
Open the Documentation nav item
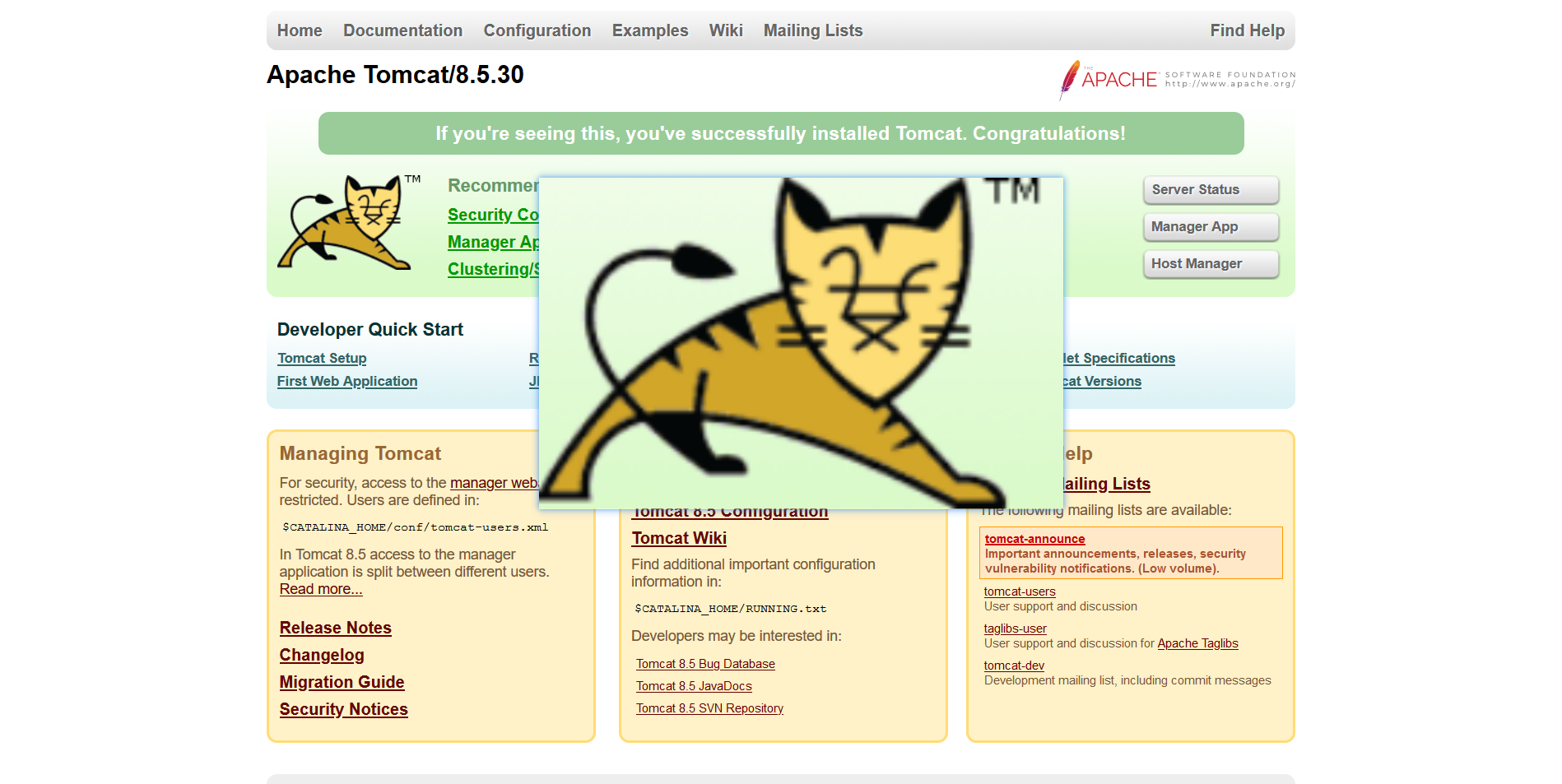pyautogui.click(x=402, y=30)
